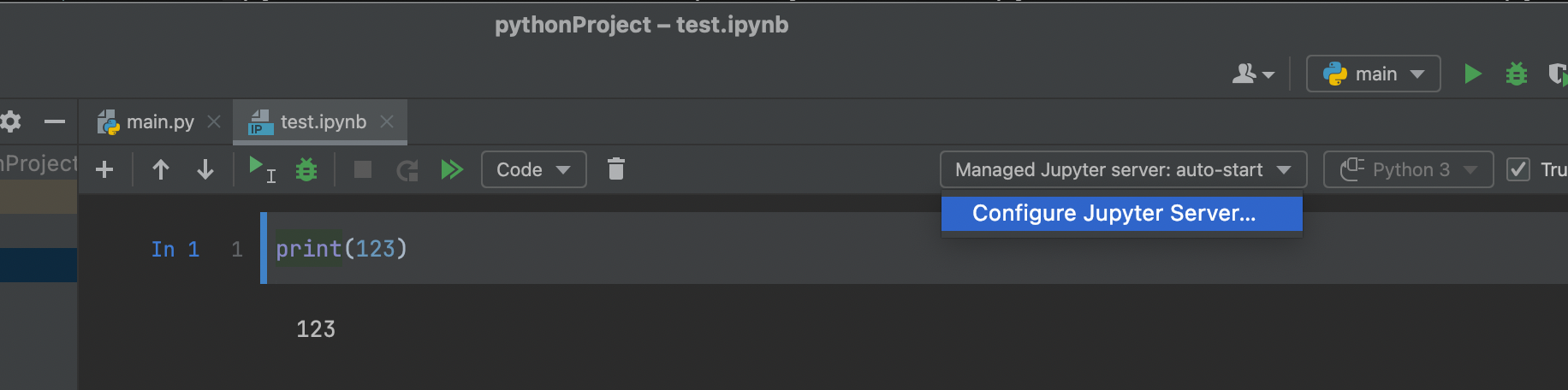
Task: Run all notebook cells
Action: point(451,169)
